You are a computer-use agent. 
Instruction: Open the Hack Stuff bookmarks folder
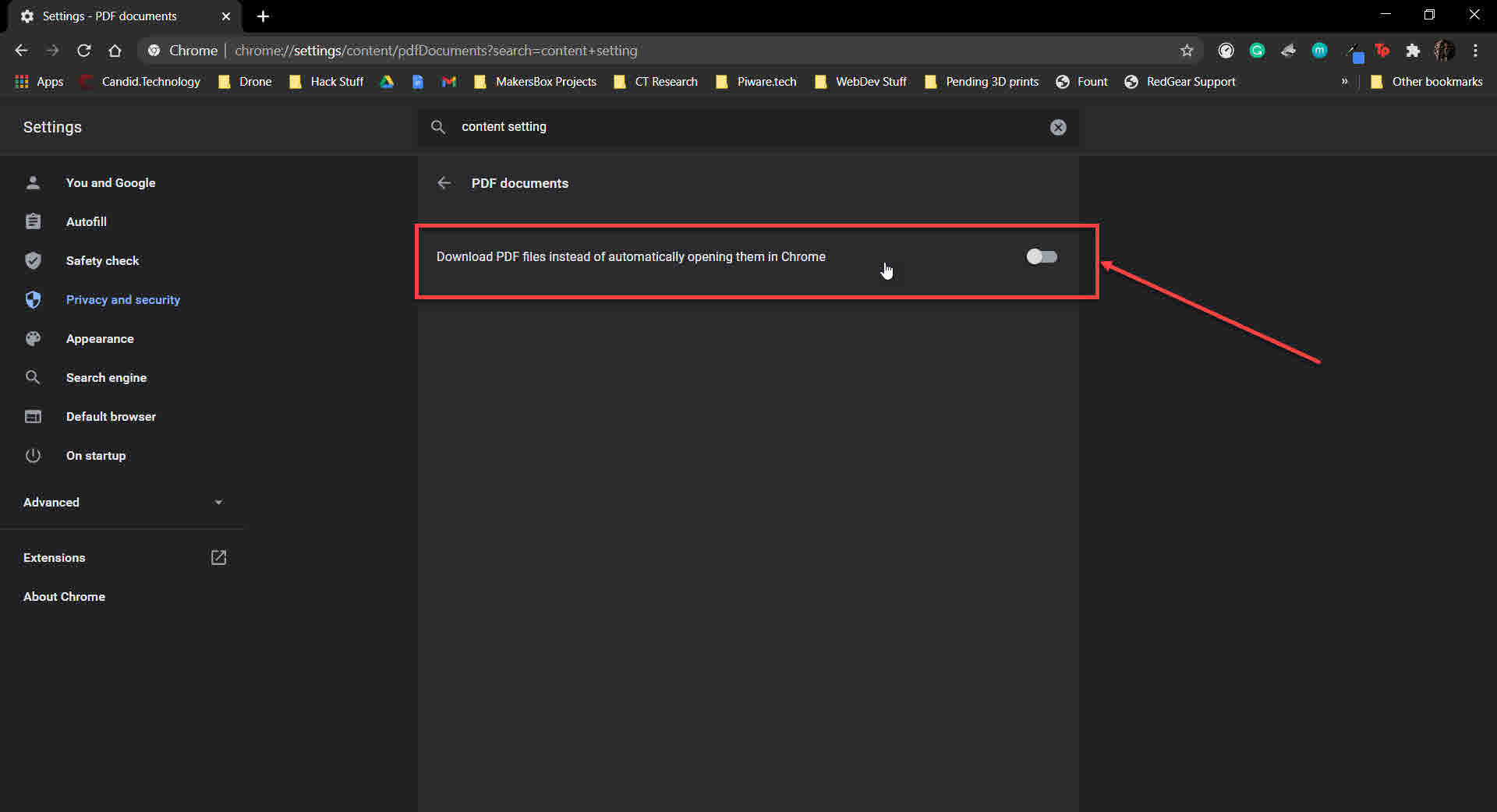326,82
